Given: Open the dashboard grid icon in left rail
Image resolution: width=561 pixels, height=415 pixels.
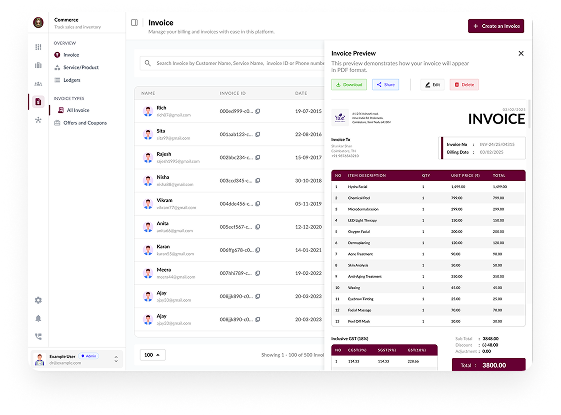Looking at the screenshot, I should 38,47.
